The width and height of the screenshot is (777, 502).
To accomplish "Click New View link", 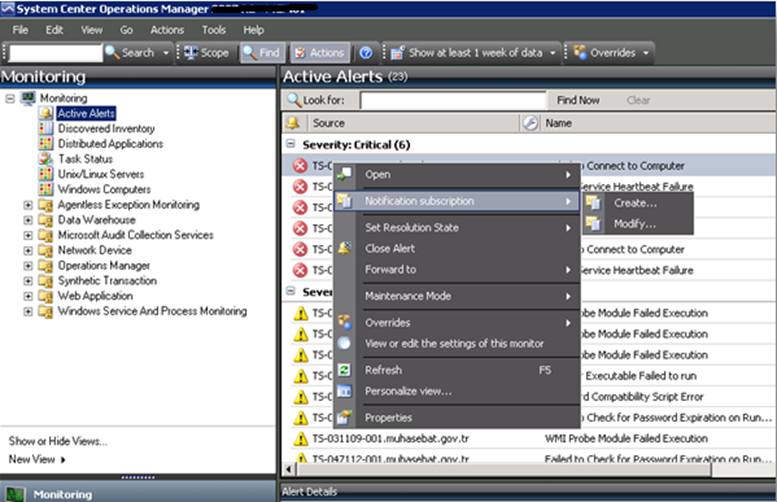I will click(37, 459).
